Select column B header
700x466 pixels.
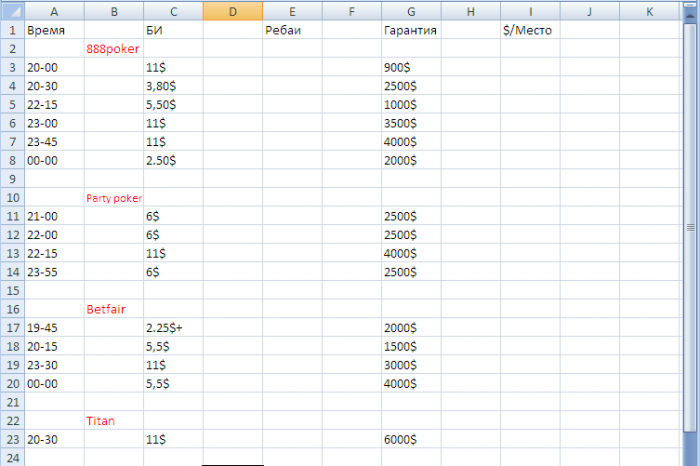tap(114, 11)
